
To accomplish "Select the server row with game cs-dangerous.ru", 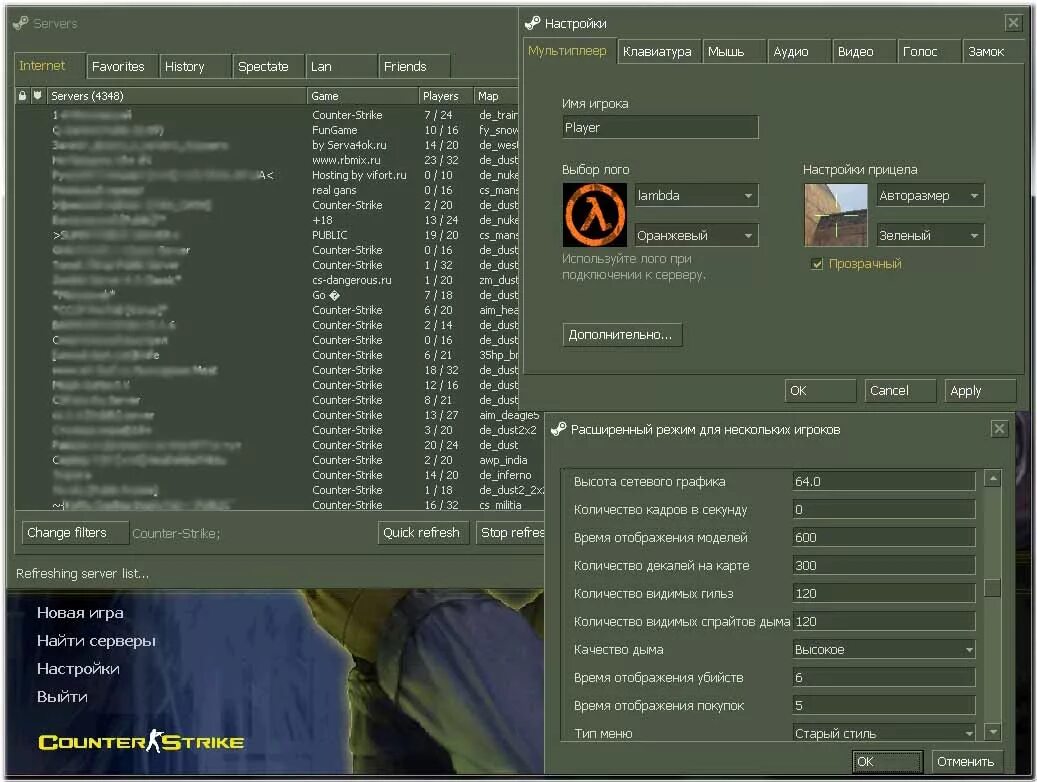I will [267, 280].
